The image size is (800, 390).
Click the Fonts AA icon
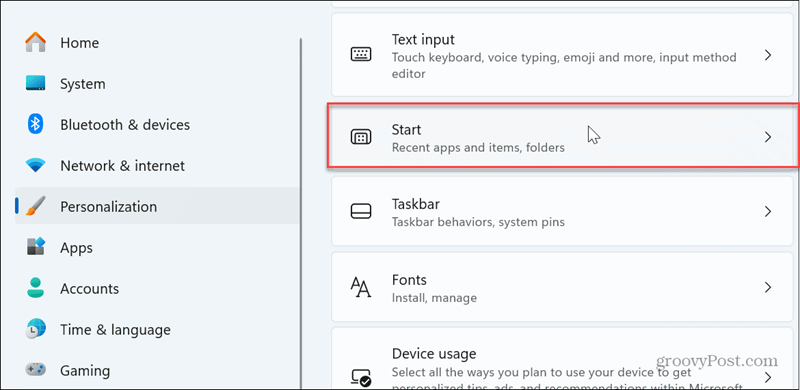pyautogui.click(x=361, y=287)
